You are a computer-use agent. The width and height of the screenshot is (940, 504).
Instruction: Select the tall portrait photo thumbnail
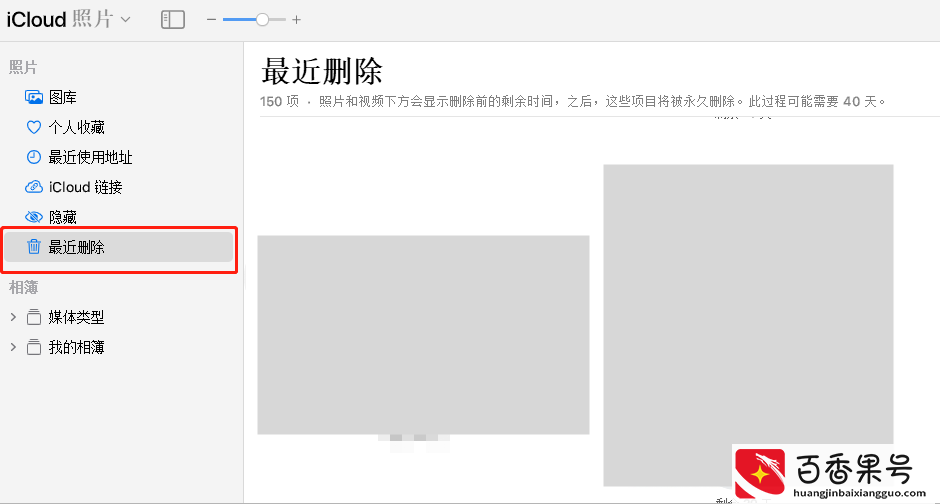point(748,325)
